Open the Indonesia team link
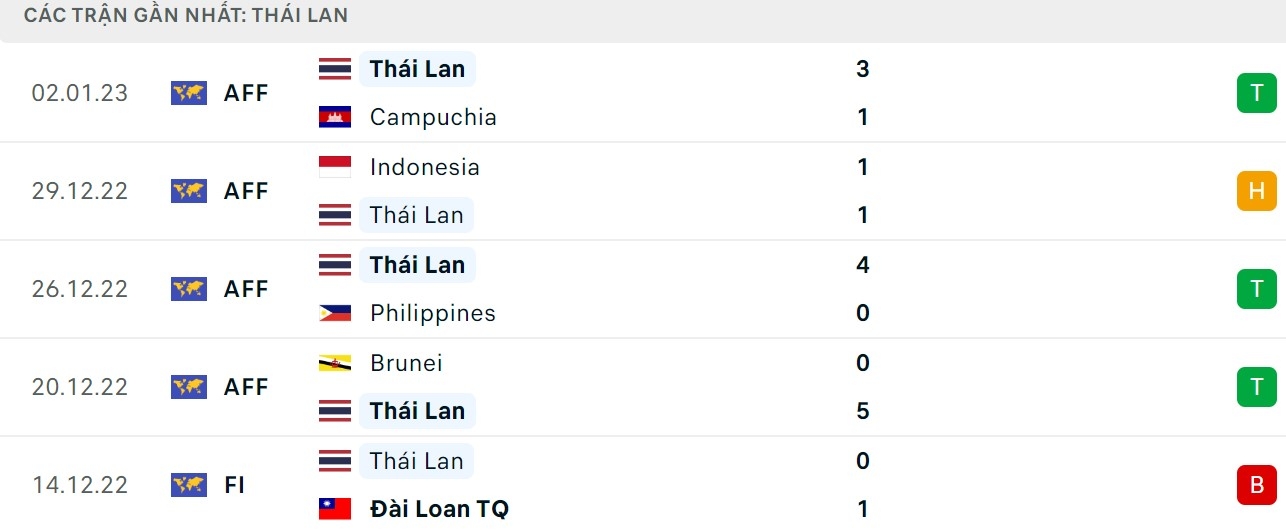1286x532 pixels. [x=425, y=167]
